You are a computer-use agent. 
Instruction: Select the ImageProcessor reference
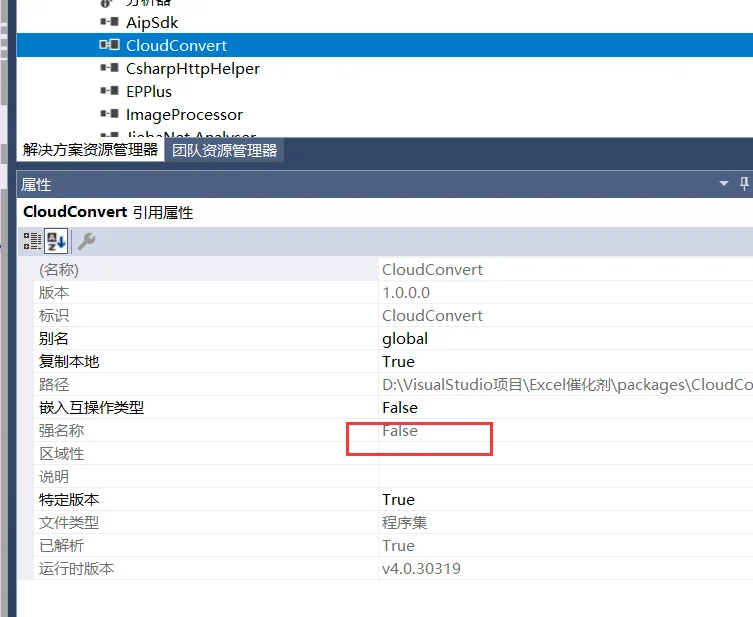point(184,115)
